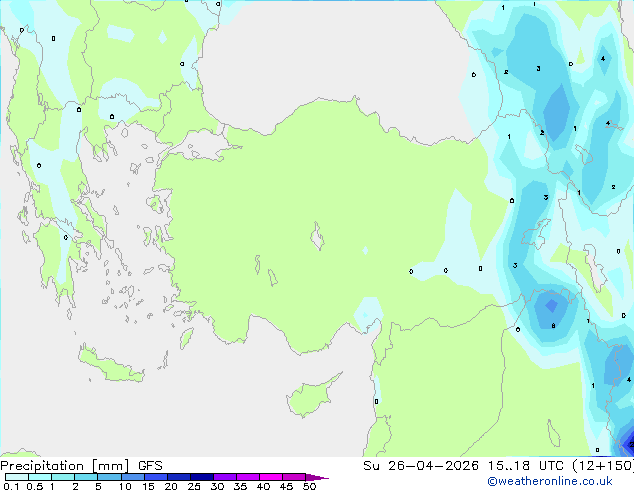Screen dimensions: 634x490
Task: Click the 35–40 mm violet legend swatch
Action: coord(248,477)
